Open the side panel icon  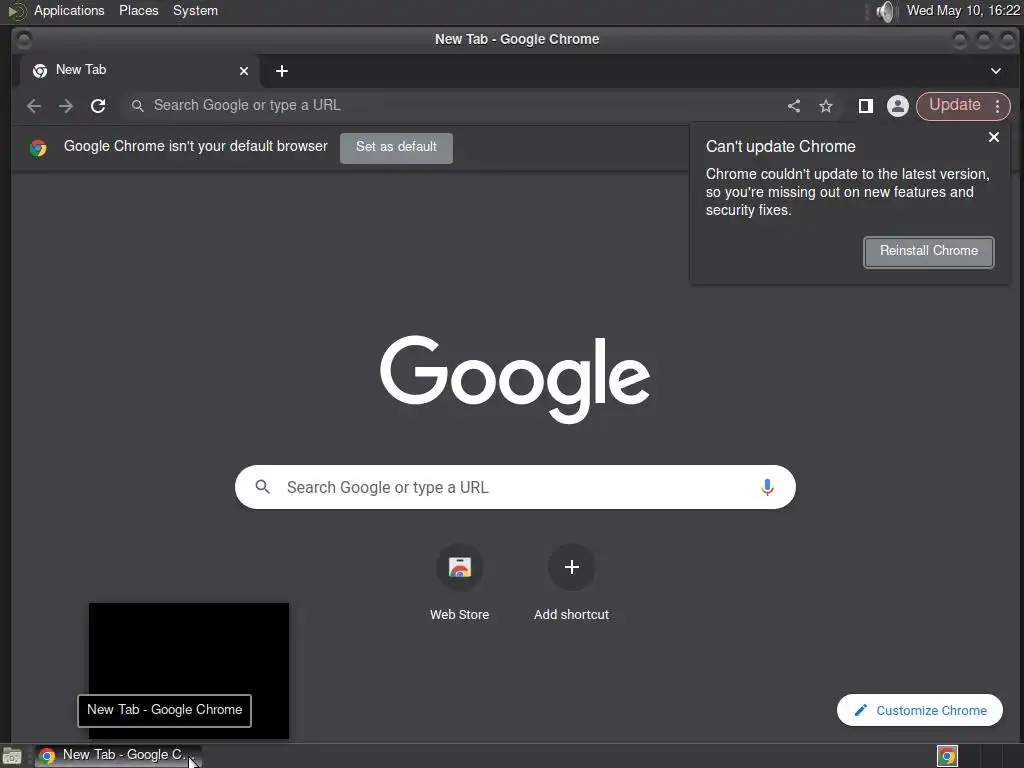(865, 106)
